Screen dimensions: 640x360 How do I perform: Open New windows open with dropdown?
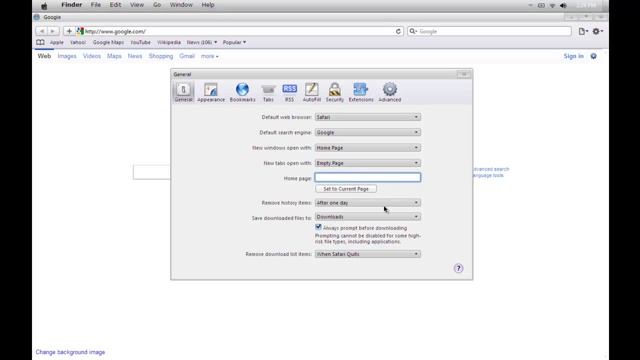click(367, 148)
